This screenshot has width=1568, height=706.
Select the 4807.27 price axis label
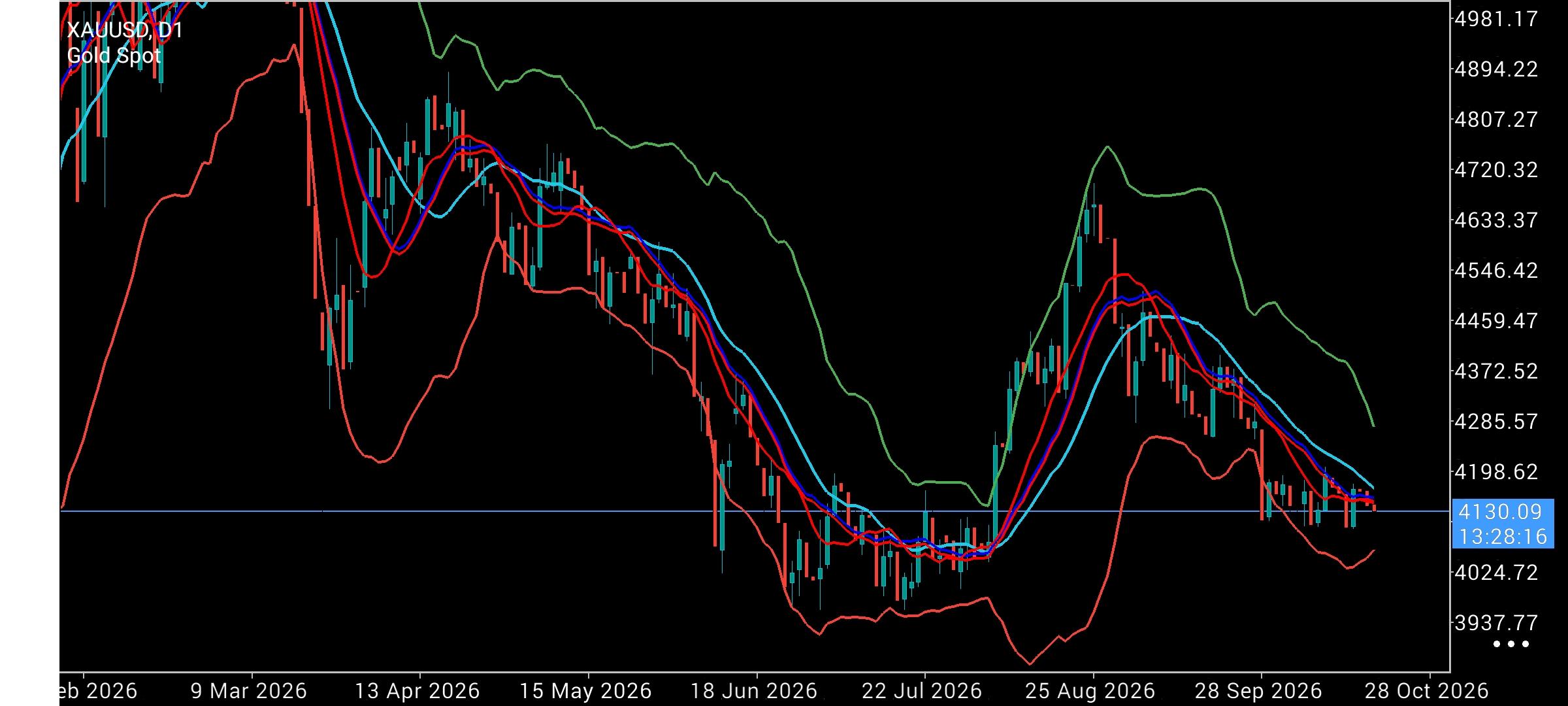1496,120
